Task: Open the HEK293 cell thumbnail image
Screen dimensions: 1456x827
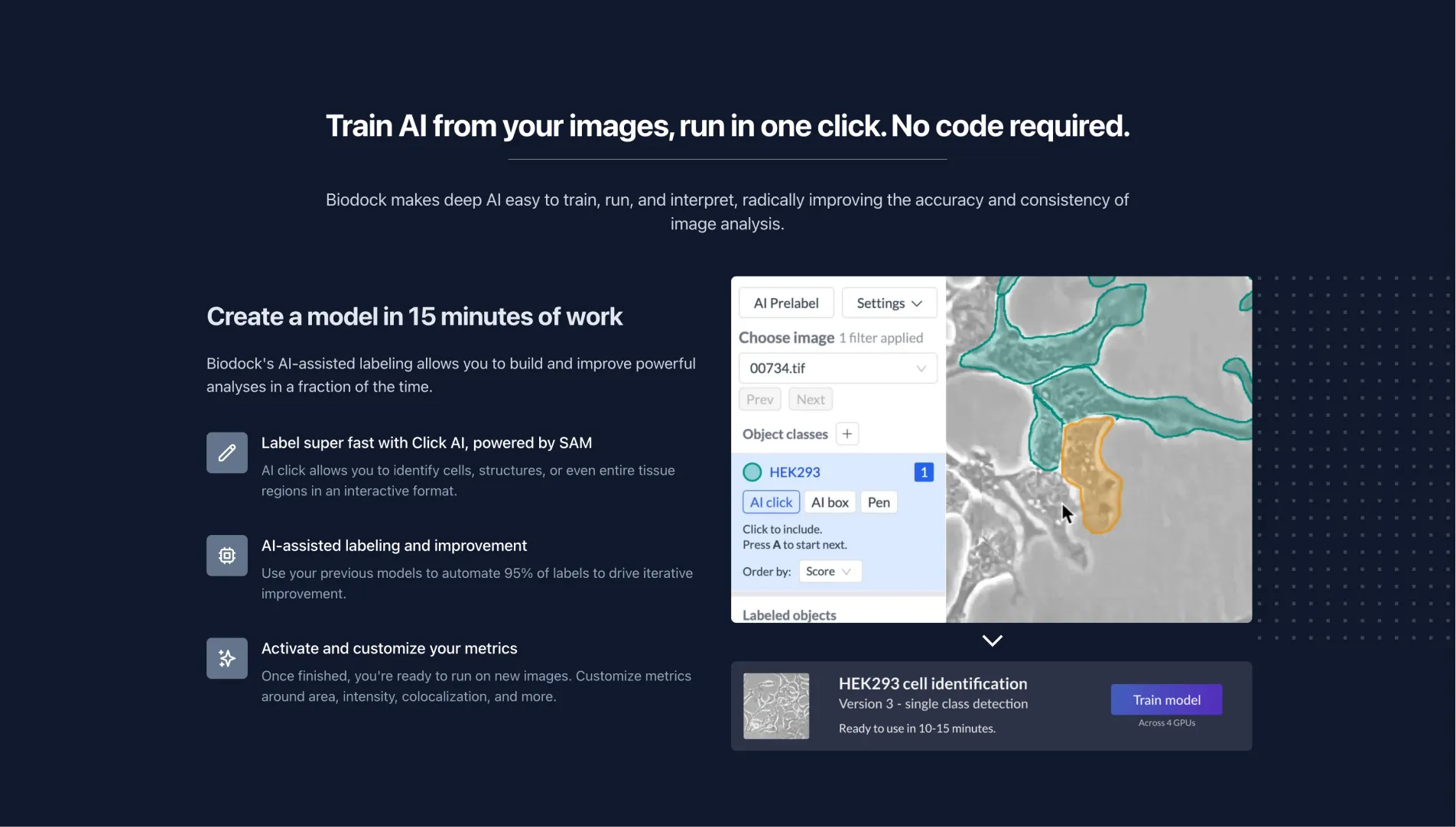Action: click(776, 705)
